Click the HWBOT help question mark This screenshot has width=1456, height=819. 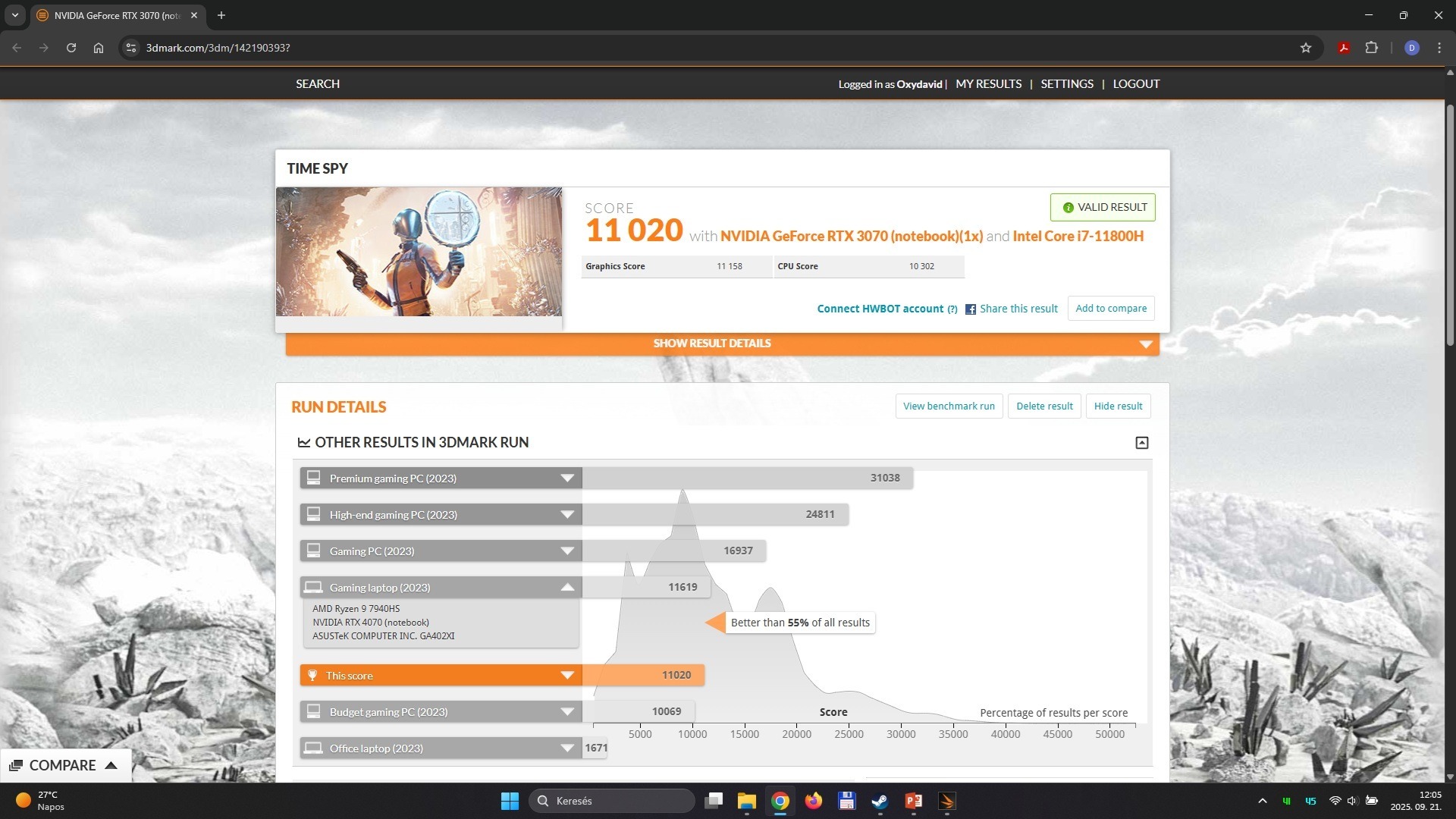click(952, 309)
